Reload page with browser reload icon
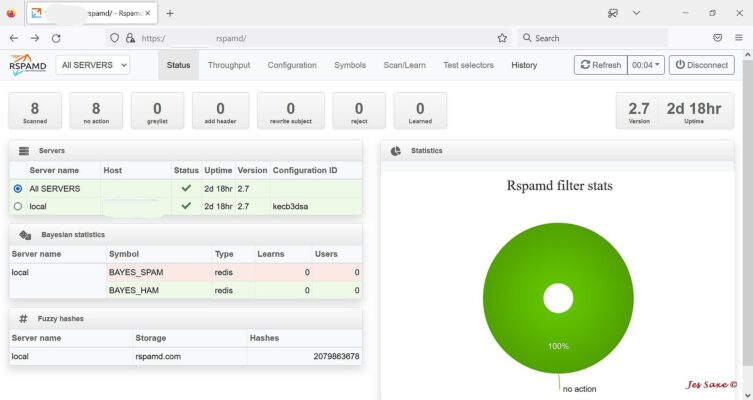Image resolution: width=753 pixels, height=400 pixels. coord(56,38)
